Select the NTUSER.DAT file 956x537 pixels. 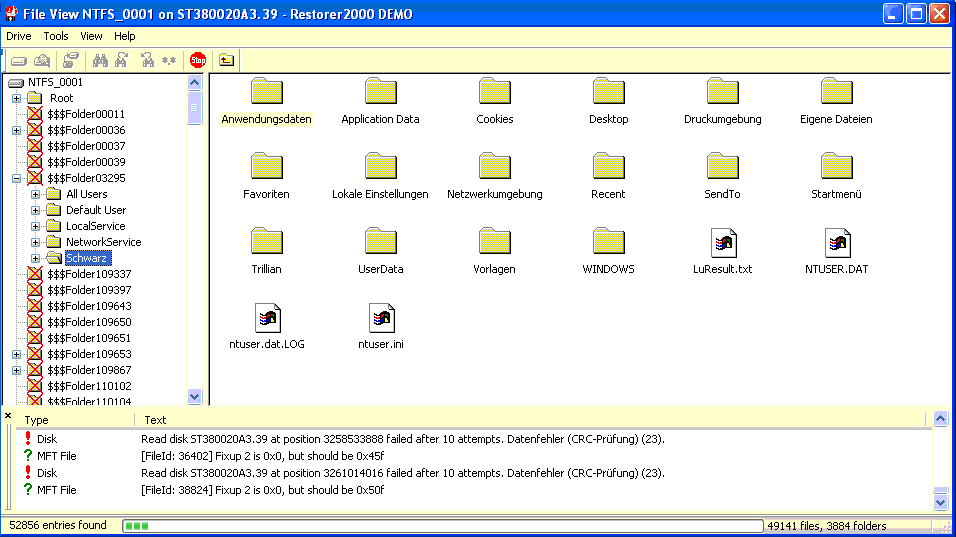pos(836,251)
